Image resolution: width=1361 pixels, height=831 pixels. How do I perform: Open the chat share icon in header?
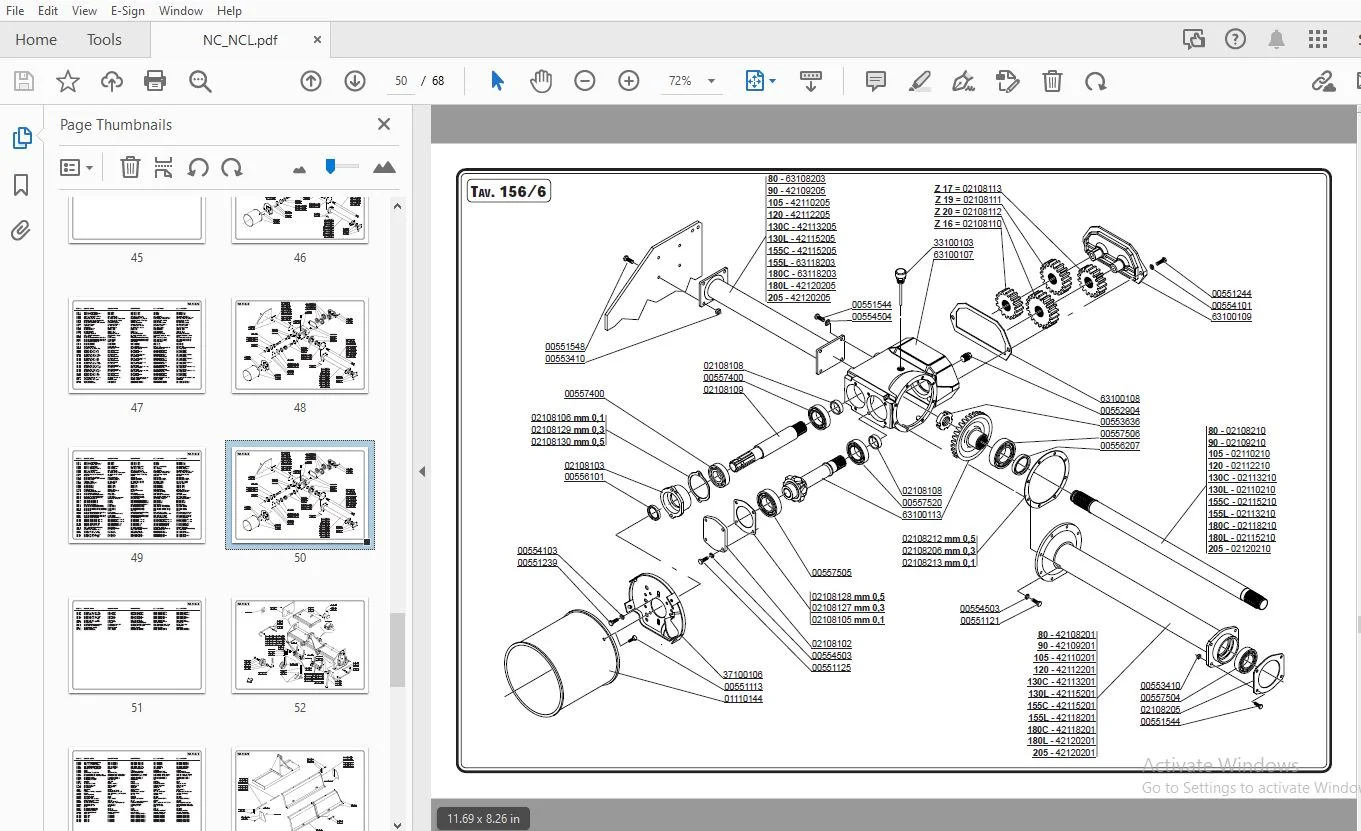[1193, 40]
